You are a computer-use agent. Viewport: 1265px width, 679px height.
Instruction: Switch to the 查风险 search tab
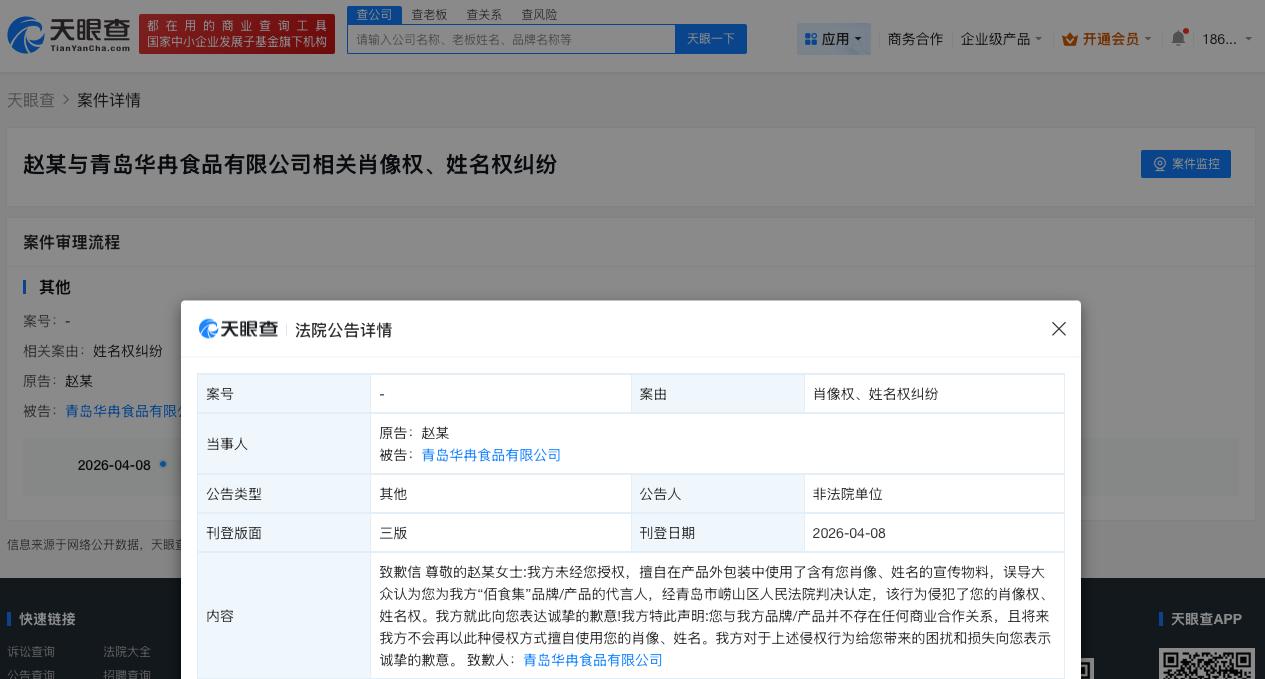click(539, 14)
